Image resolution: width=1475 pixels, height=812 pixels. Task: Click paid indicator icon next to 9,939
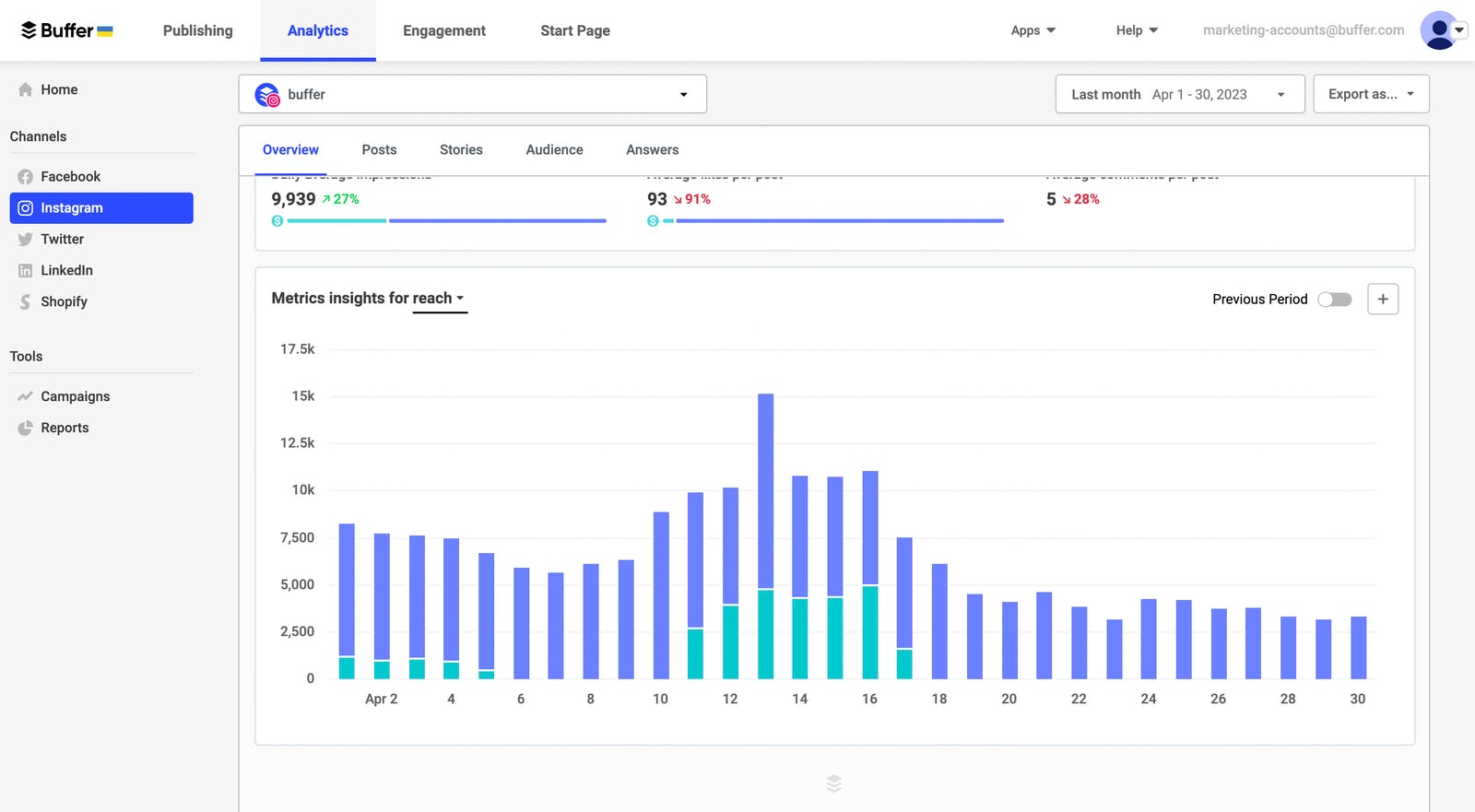point(277,221)
